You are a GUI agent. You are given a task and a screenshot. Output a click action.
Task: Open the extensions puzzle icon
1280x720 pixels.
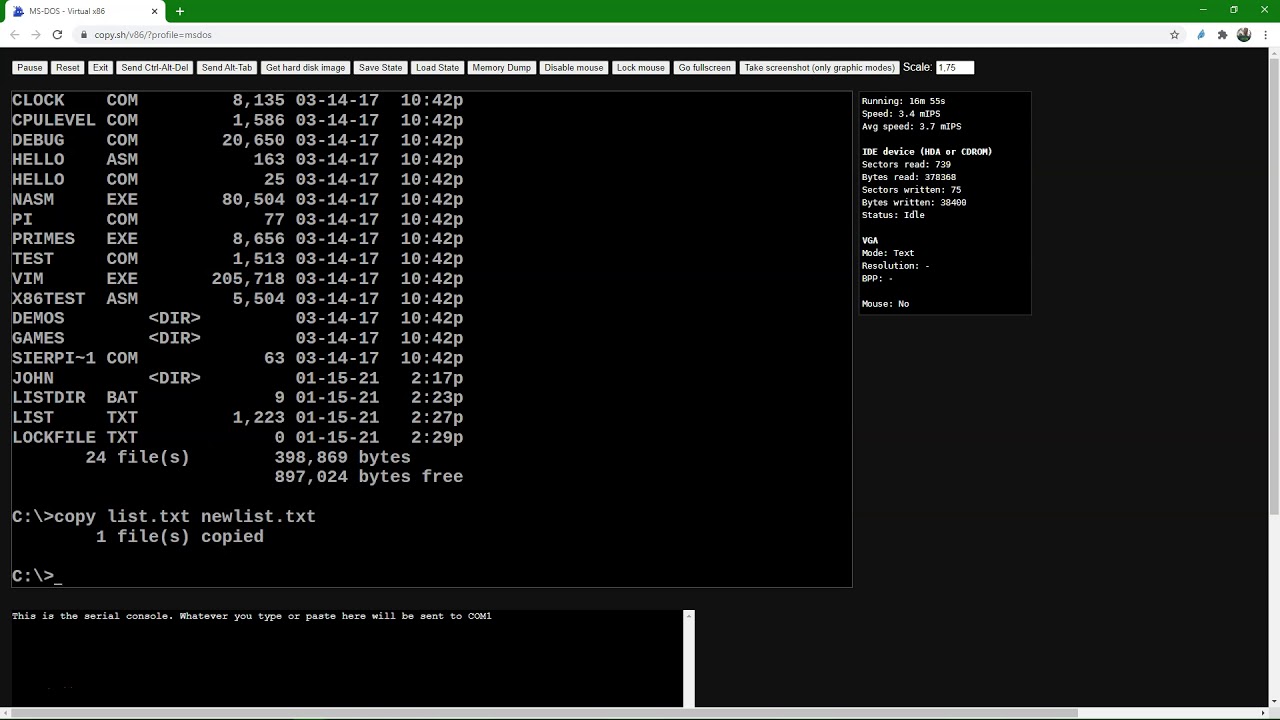click(1222, 34)
